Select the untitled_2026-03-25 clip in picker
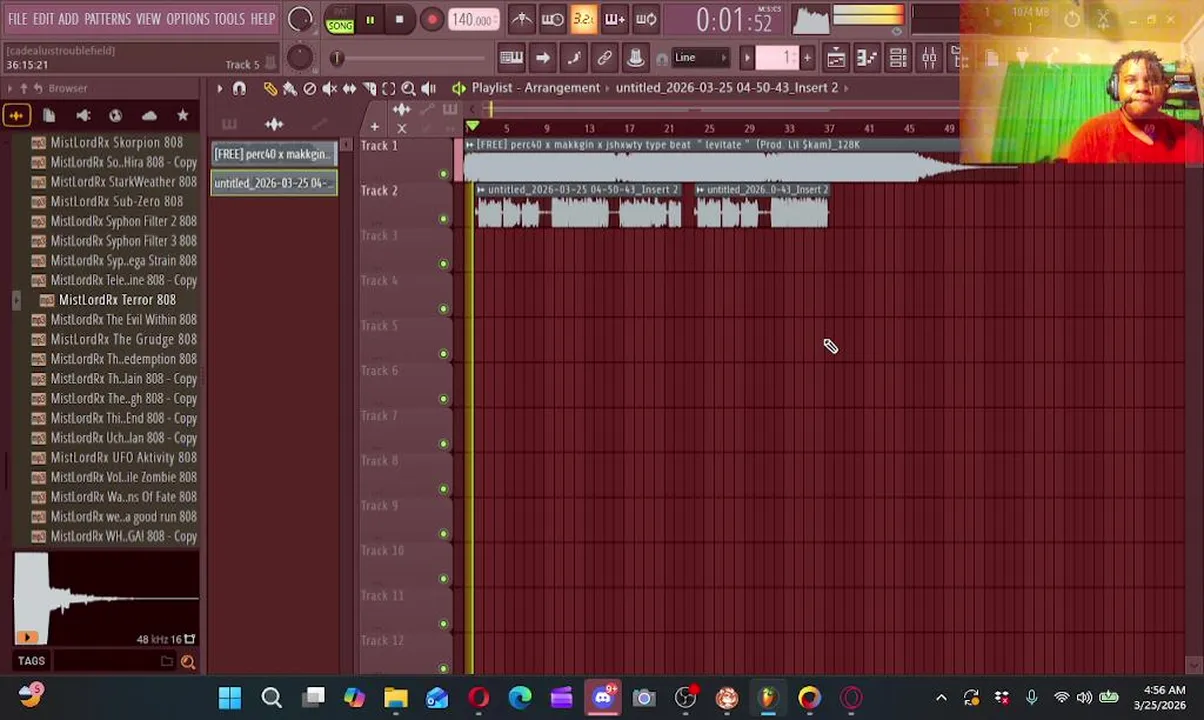The width and height of the screenshot is (1204, 720). 273,183
